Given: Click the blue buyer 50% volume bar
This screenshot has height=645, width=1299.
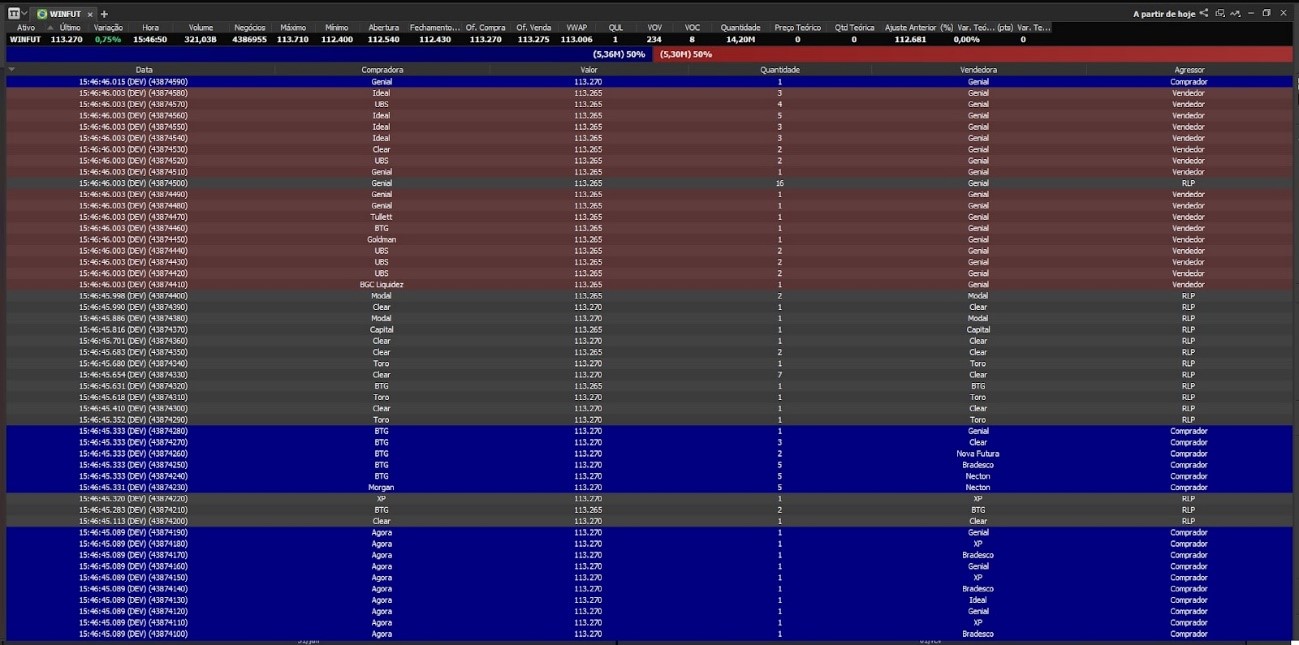Looking at the screenshot, I should pos(329,54).
